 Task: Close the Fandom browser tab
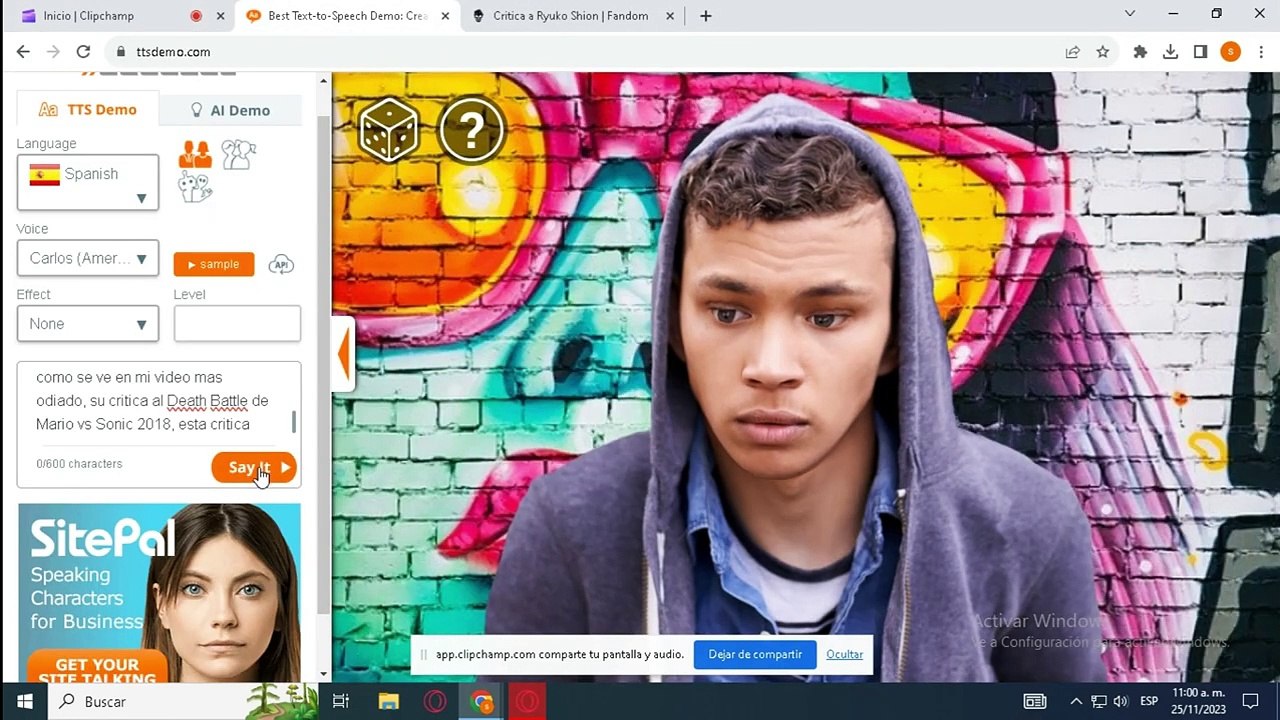click(x=671, y=16)
